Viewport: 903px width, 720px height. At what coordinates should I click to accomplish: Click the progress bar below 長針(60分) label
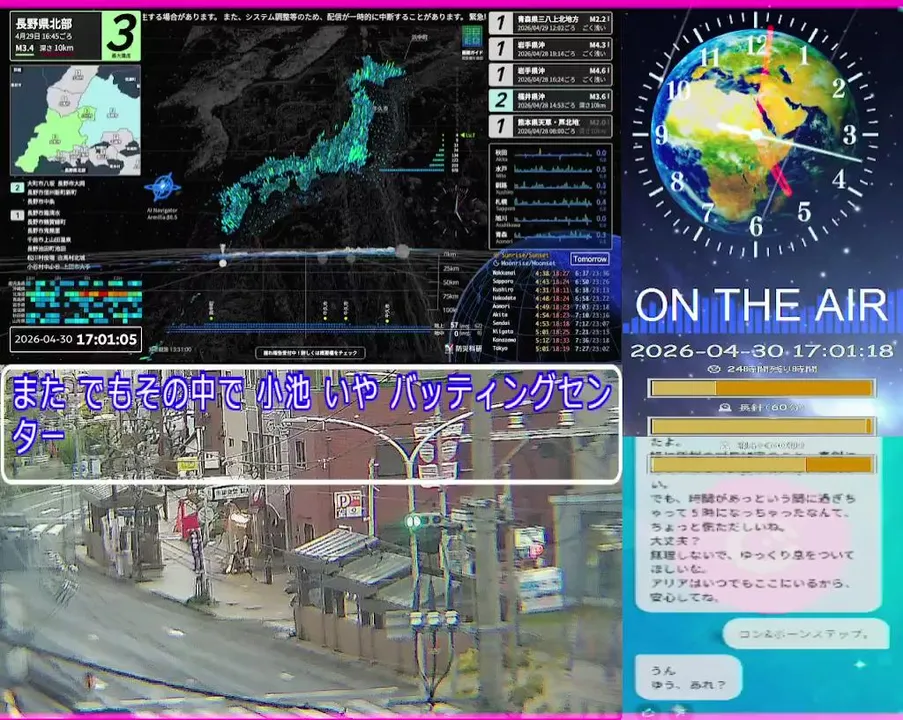click(762, 426)
